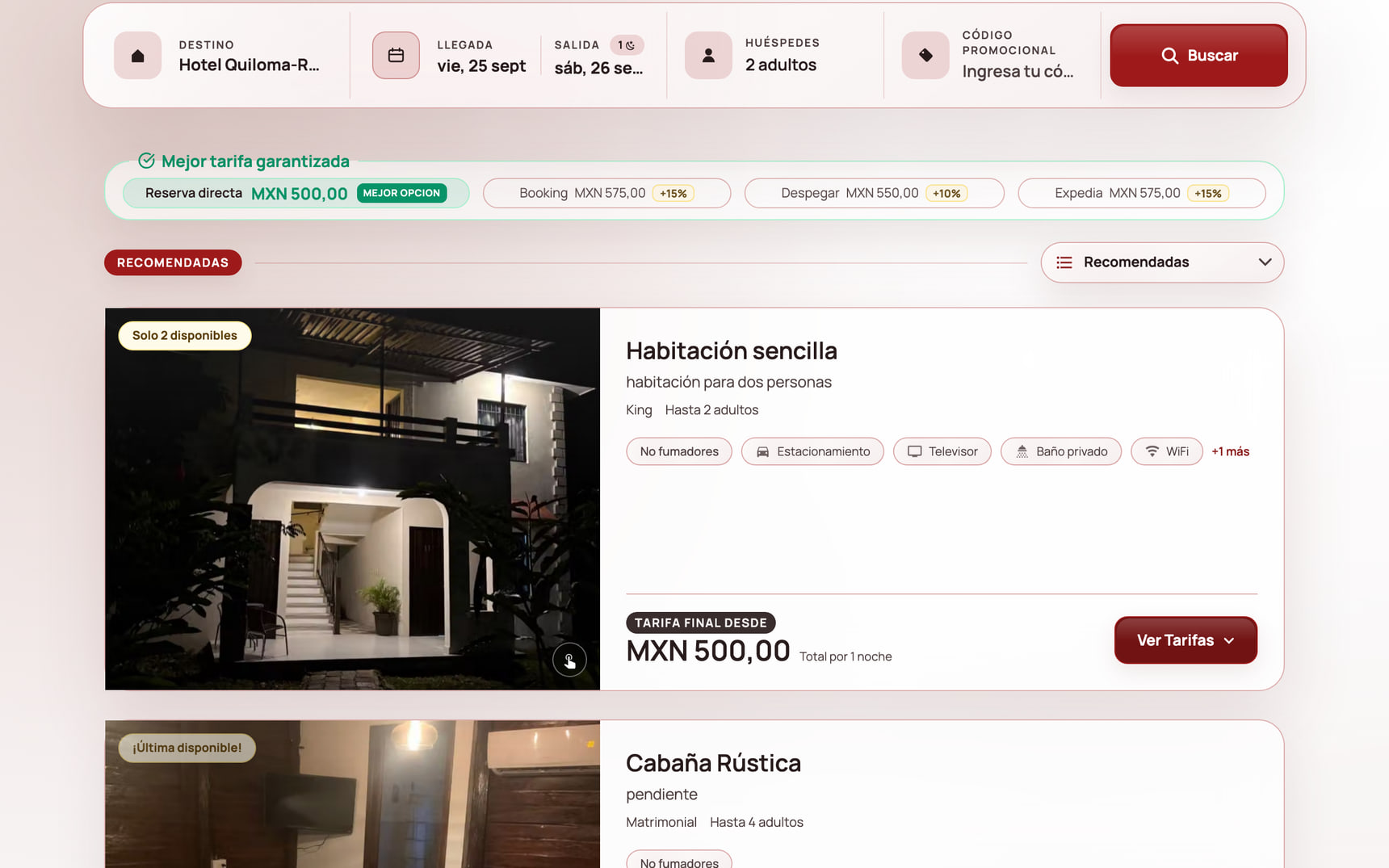Click the +1 más amenities link
1389x868 pixels.
coord(1230,451)
